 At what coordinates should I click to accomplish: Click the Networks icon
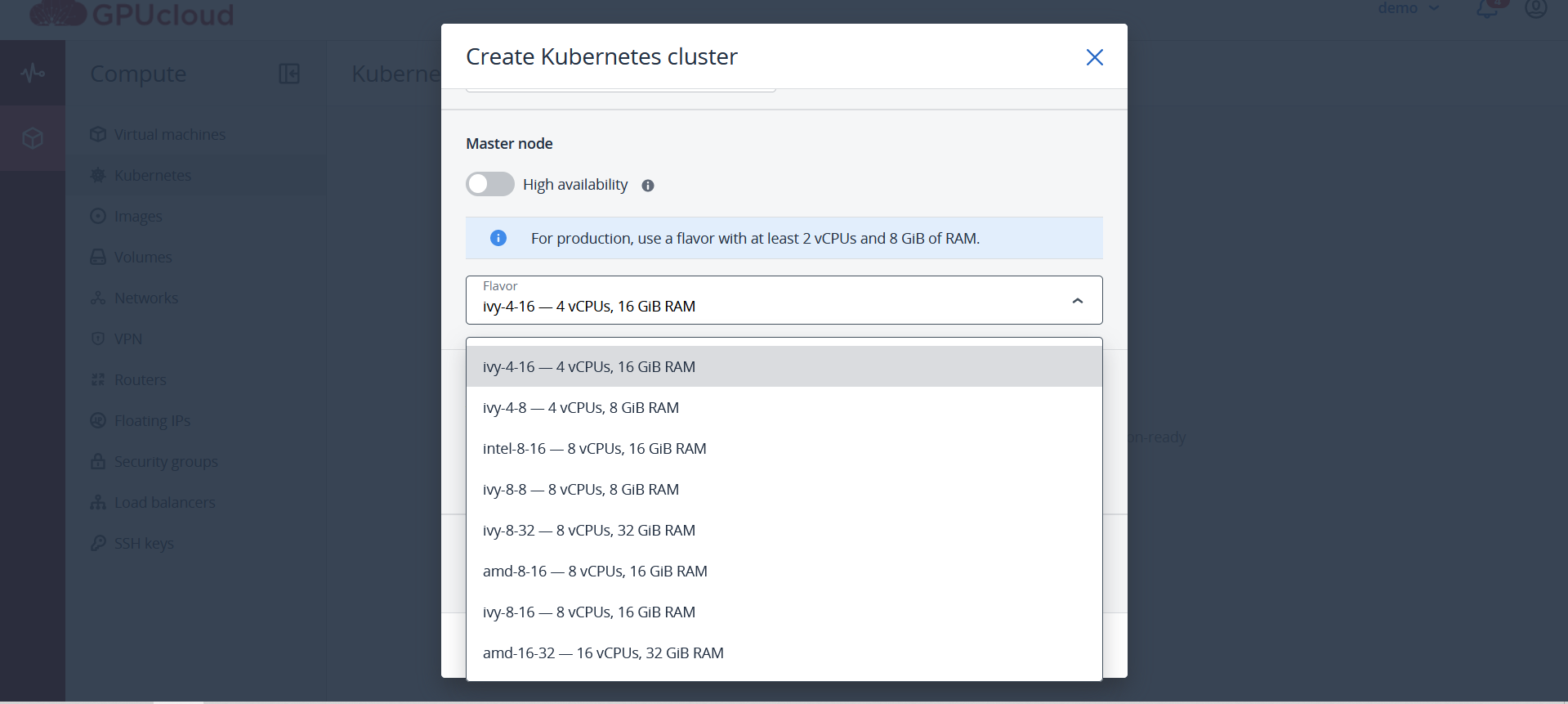[x=98, y=298]
